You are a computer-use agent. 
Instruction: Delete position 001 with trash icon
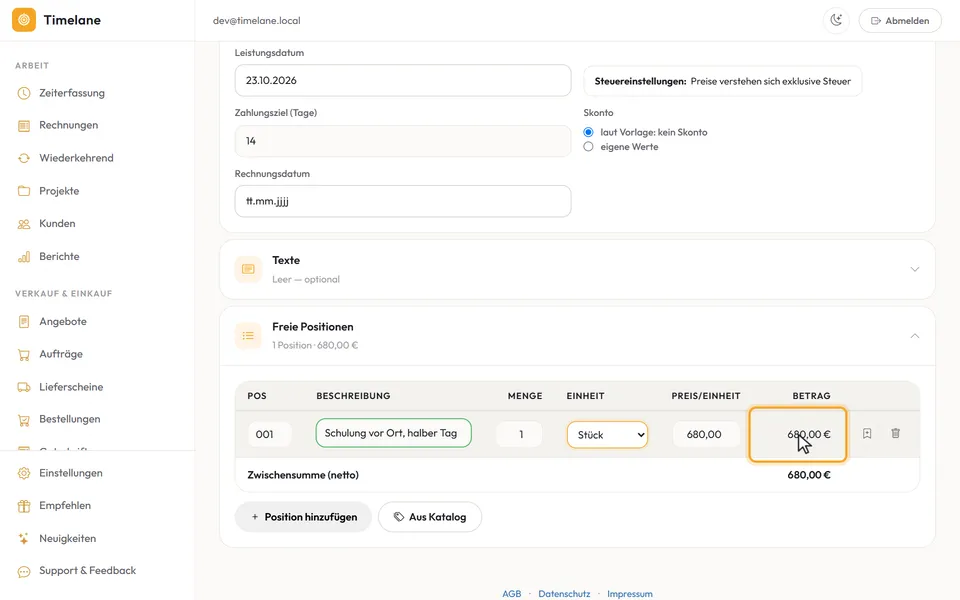896,433
